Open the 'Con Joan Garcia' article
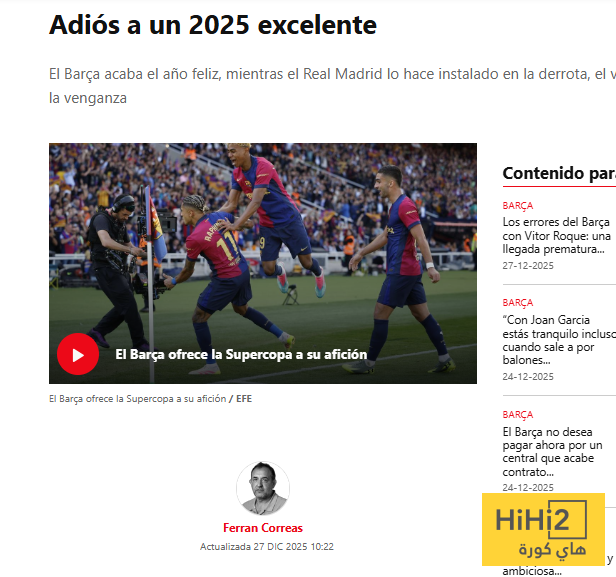The width and height of the screenshot is (616, 577). (559, 340)
